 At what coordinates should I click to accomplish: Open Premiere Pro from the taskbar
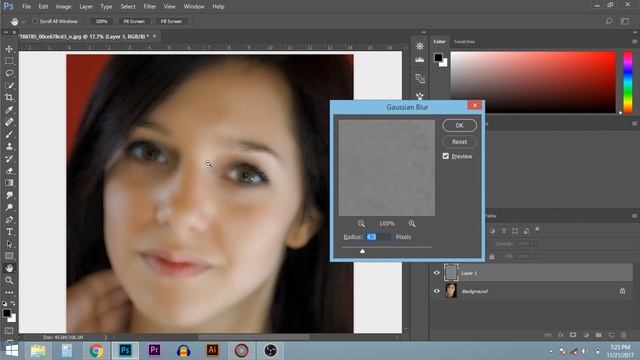coord(154,351)
